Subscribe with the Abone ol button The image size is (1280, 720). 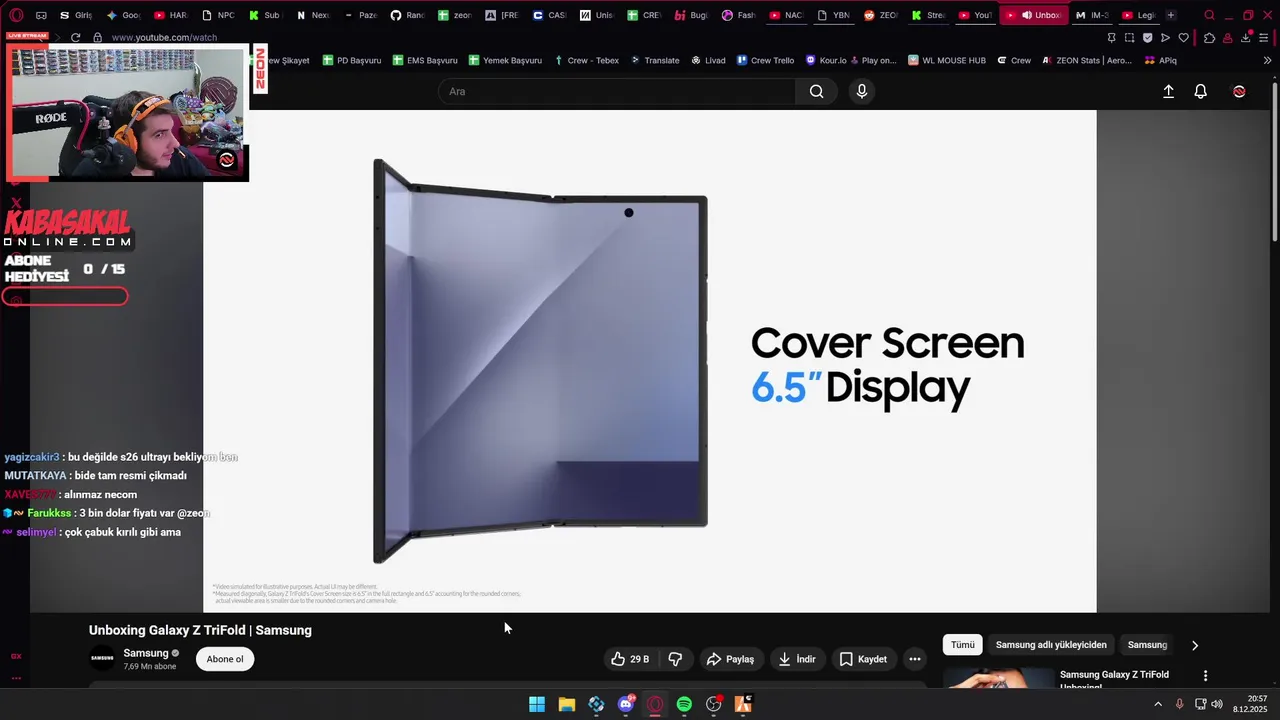coord(225,659)
